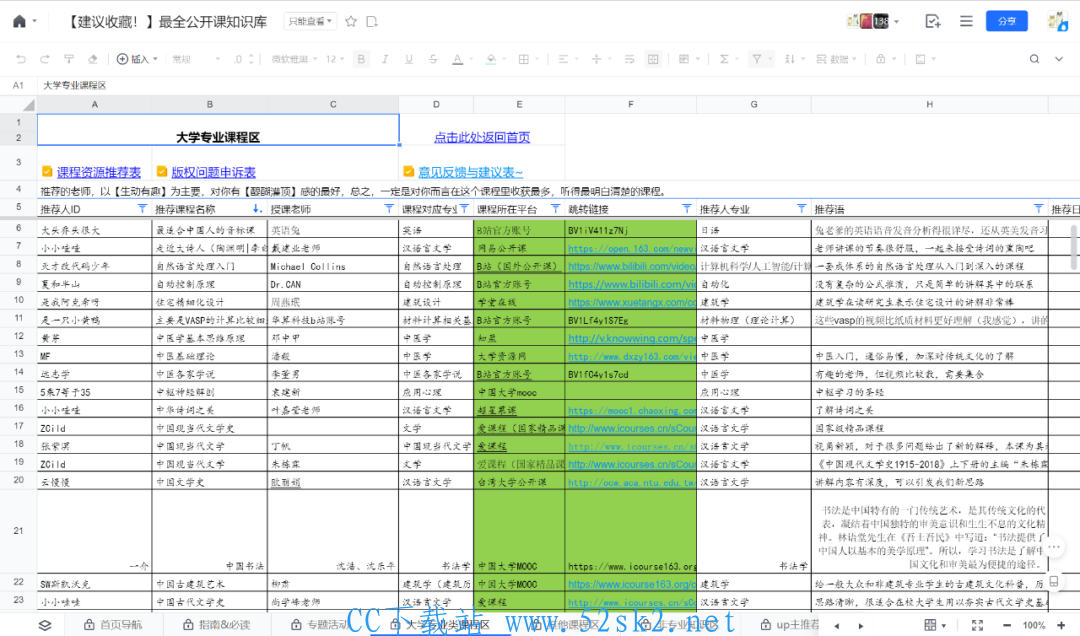Open the 插入 insert dropdown

tap(137, 59)
